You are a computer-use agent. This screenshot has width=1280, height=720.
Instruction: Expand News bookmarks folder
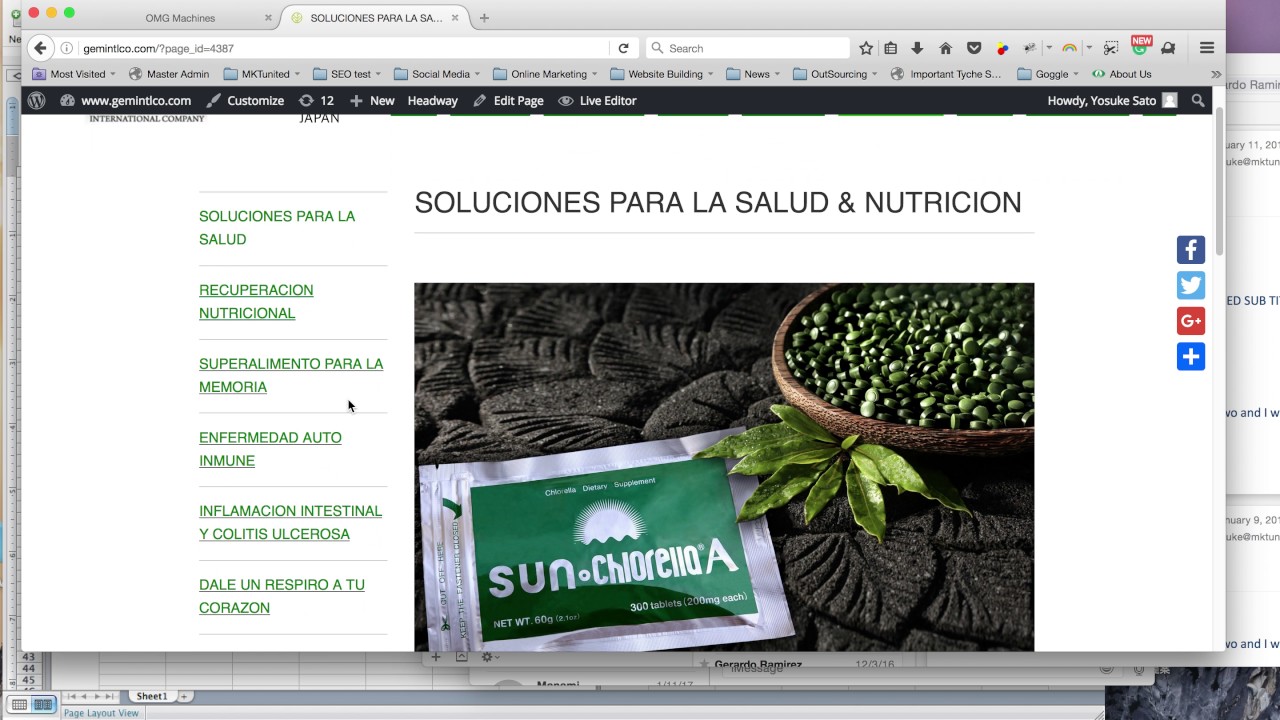[x=753, y=74]
